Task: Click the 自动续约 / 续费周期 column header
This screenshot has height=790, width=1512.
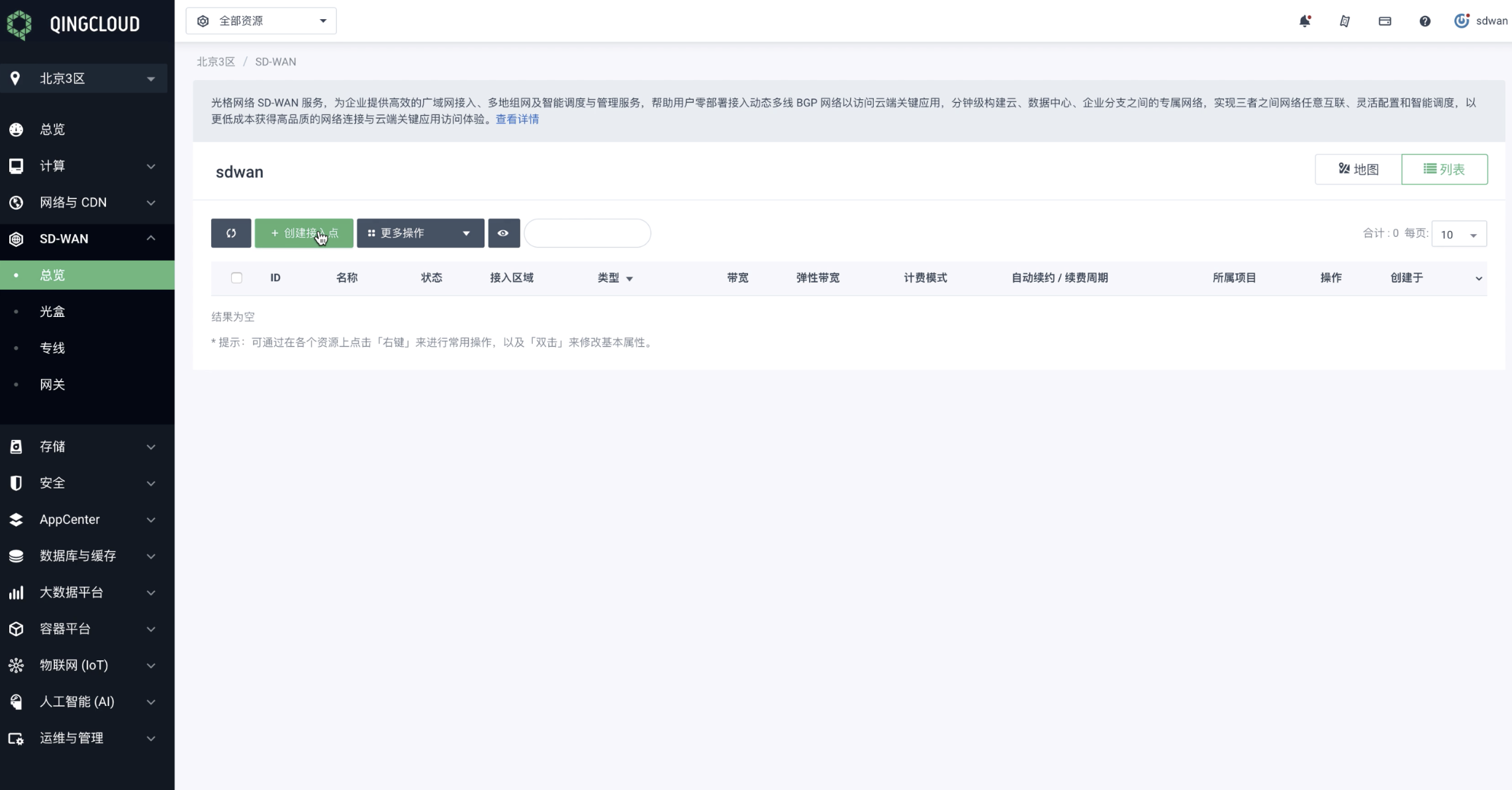Action: click(1060, 278)
